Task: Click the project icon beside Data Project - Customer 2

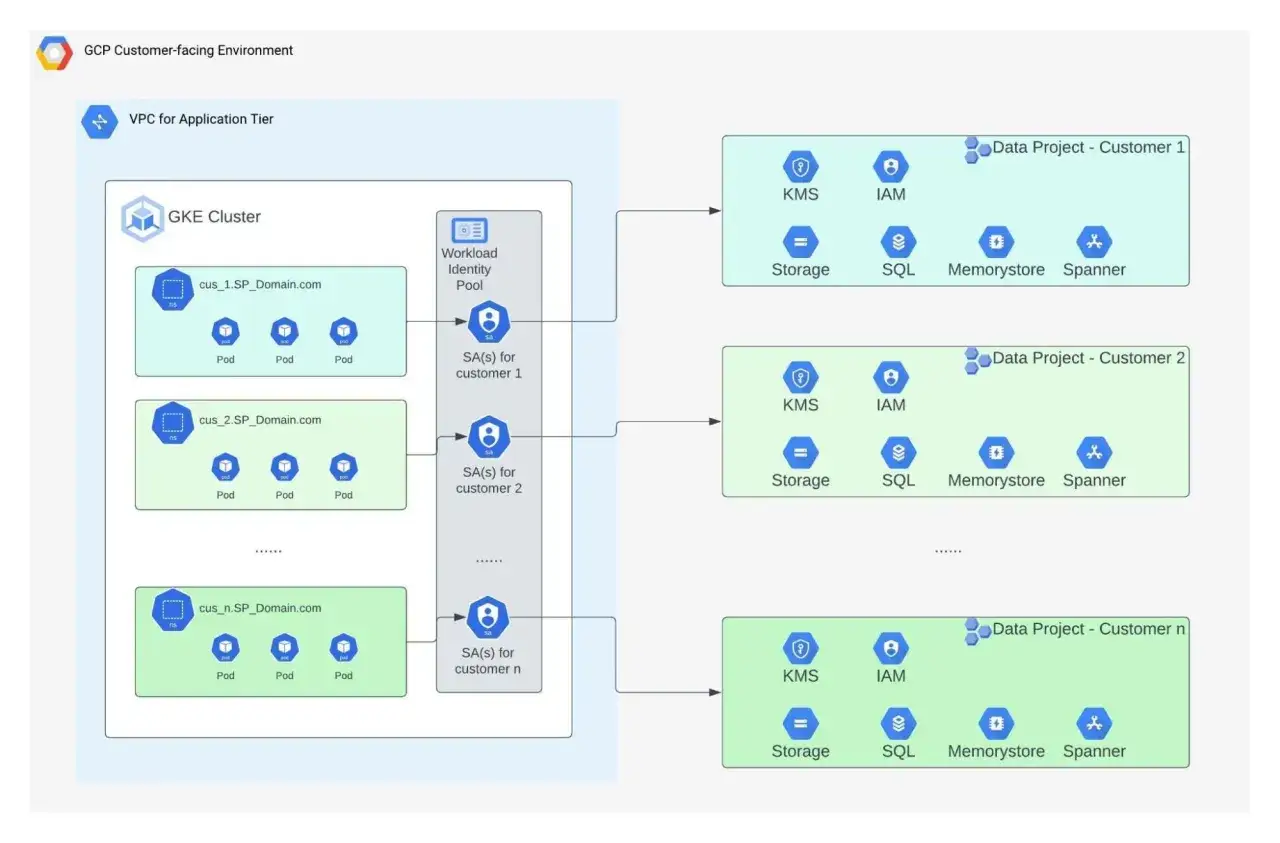Action: [x=977, y=361]
